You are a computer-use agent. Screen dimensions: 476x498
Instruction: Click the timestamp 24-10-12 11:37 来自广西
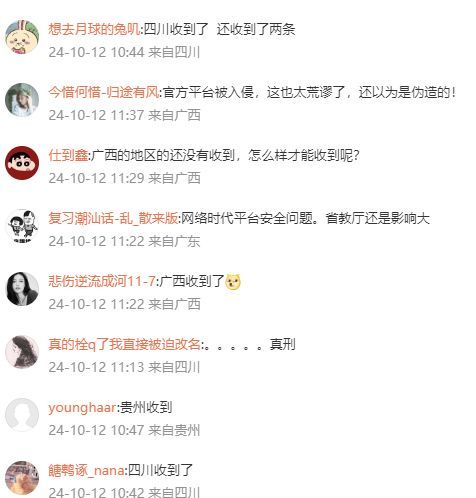point(124,115)
